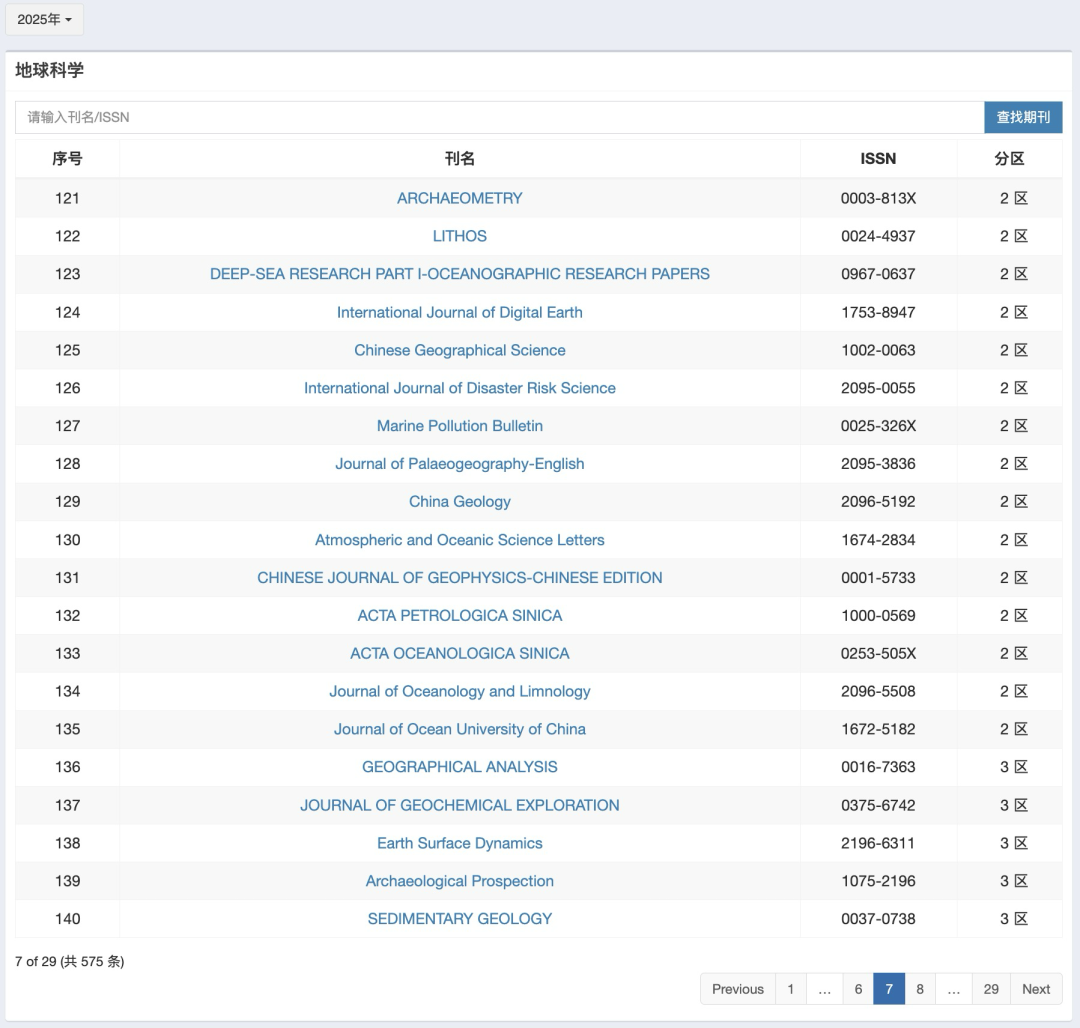Viewport: 1080px width, 1028px height.
Task: Jump to last page 29
Action: click(x=991, y=989)
